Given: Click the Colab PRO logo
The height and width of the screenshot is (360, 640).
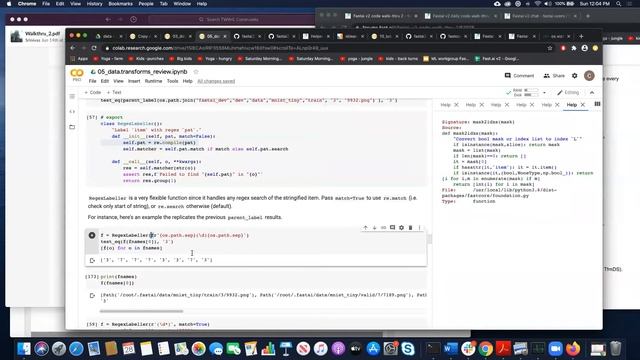Looking at the screenshot, I should tap(77, 74).
